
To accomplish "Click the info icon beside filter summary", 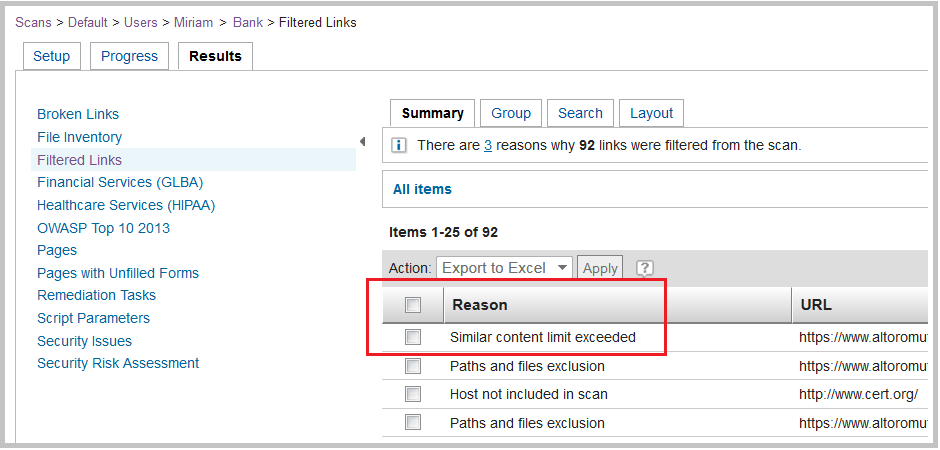I will point(399,145).
